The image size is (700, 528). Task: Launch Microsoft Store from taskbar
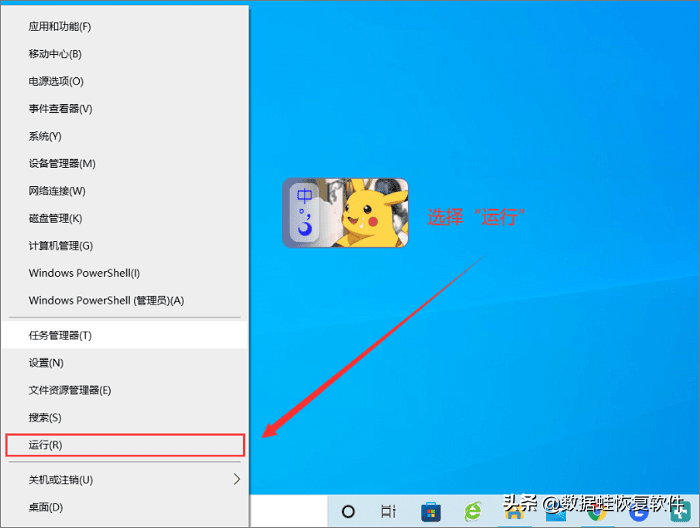point(431,511)
